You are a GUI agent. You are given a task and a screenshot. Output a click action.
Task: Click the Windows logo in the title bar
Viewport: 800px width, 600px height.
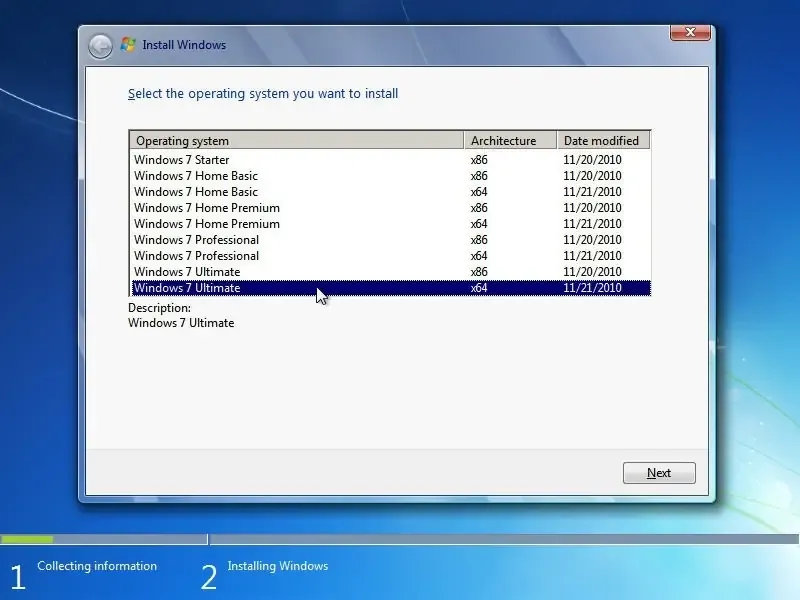(128, 44)
